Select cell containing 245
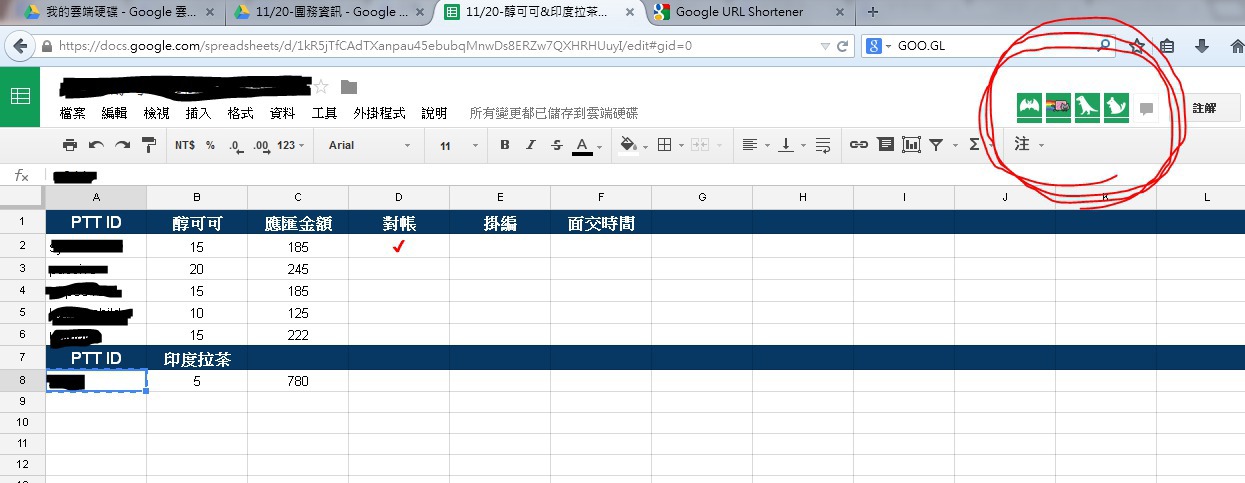This screenshot has width=1245, height=483. click(298, 269)
